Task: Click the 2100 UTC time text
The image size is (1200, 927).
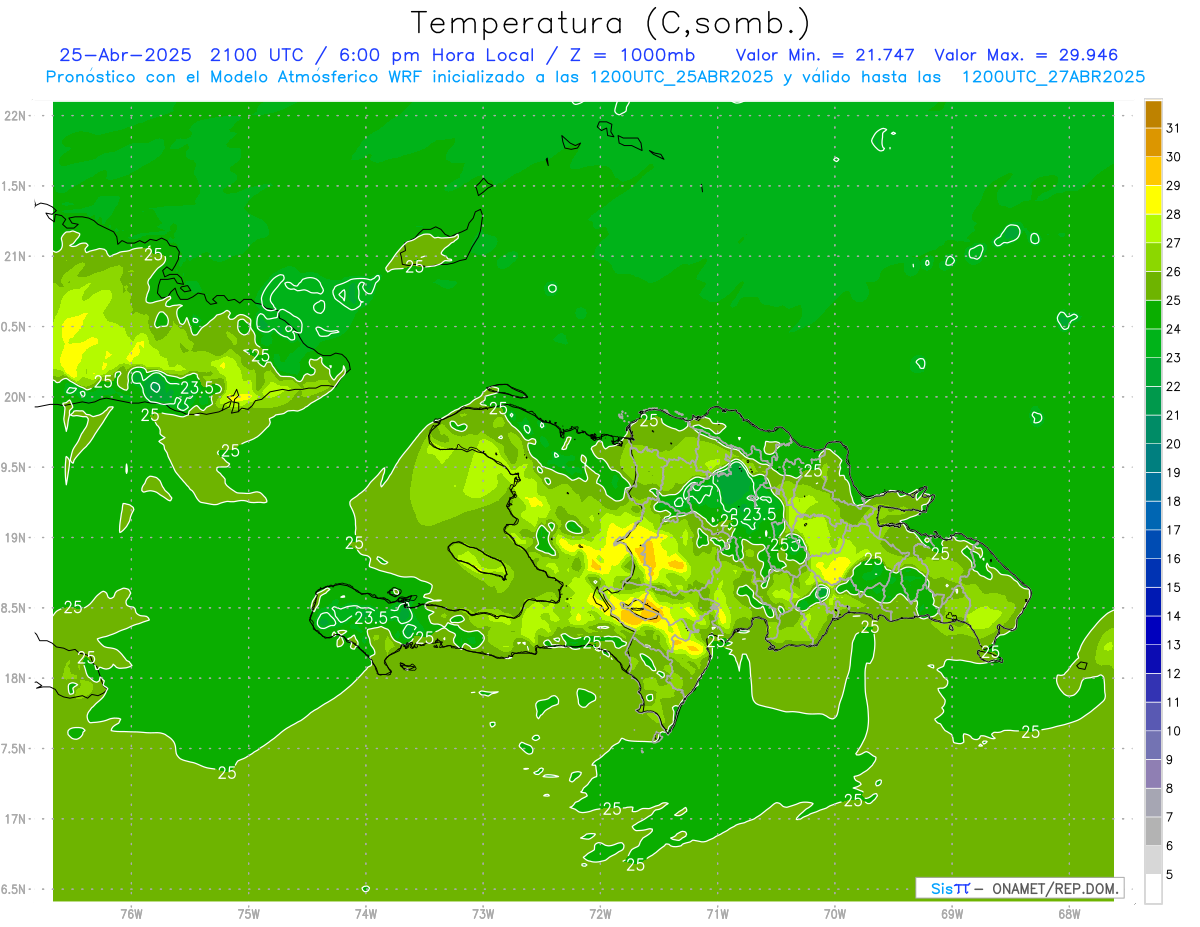Action: point(259,55)
